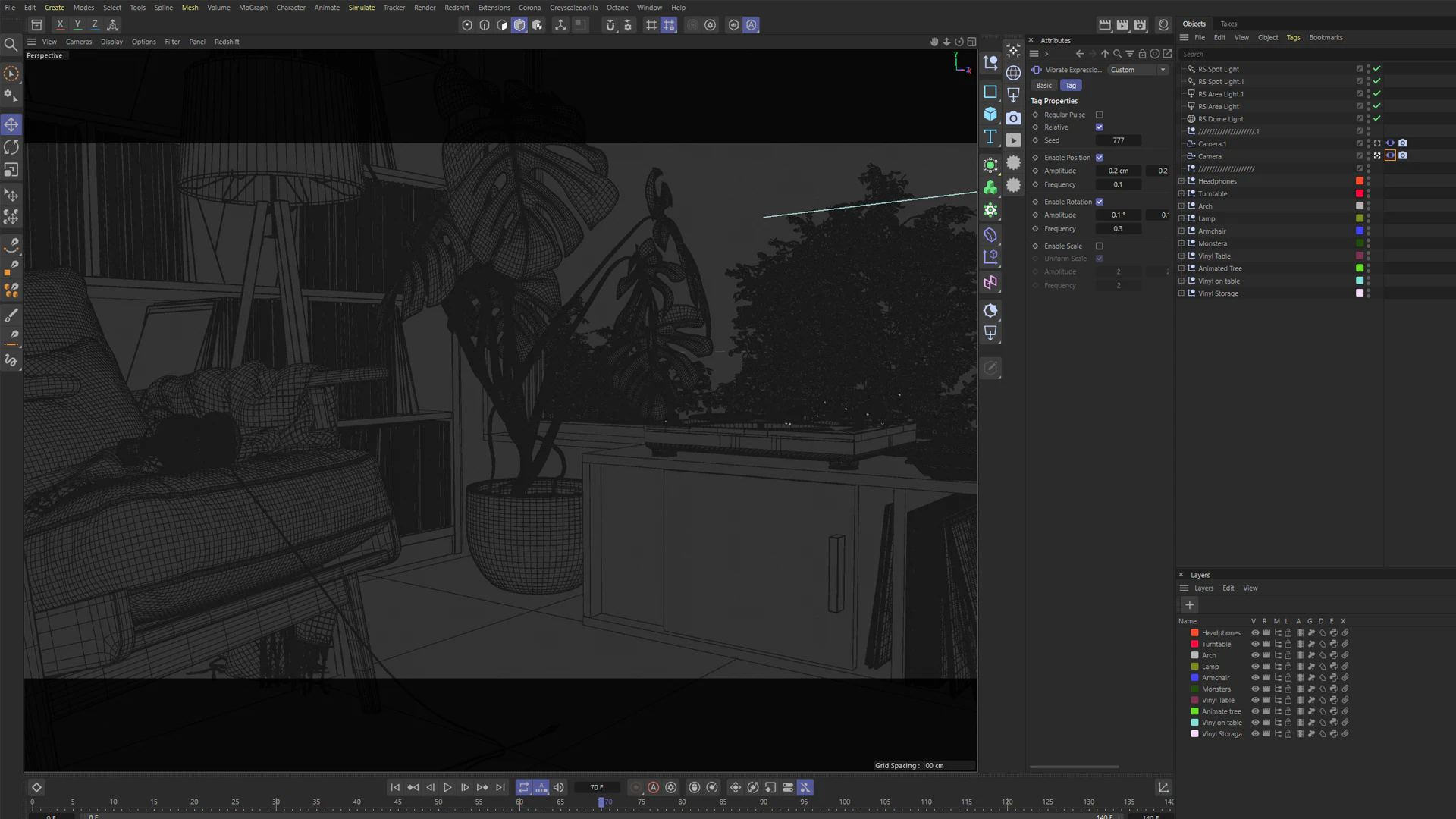Image resolution: width=1456 pixels, height=819 pixels.
Task: Expand the Monstera object hierarchy
Action: [1181, 243]
